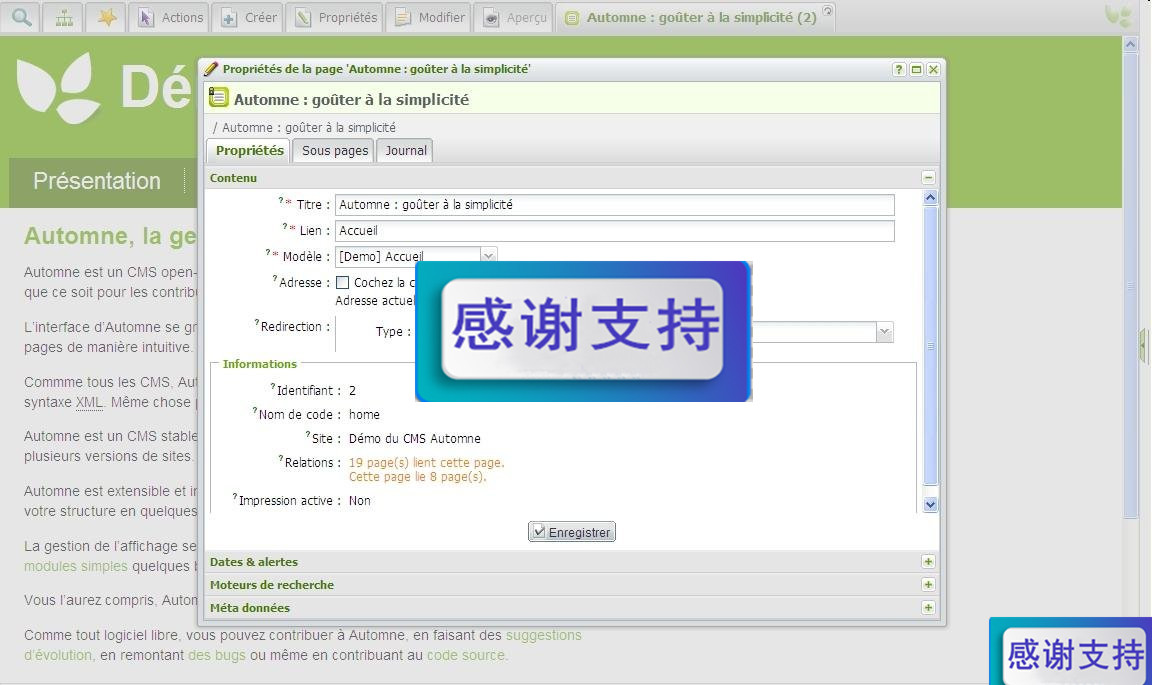Open the Présentation menu on the background page
This screenshot has width=1152, height=685.
tap(97, 181)
